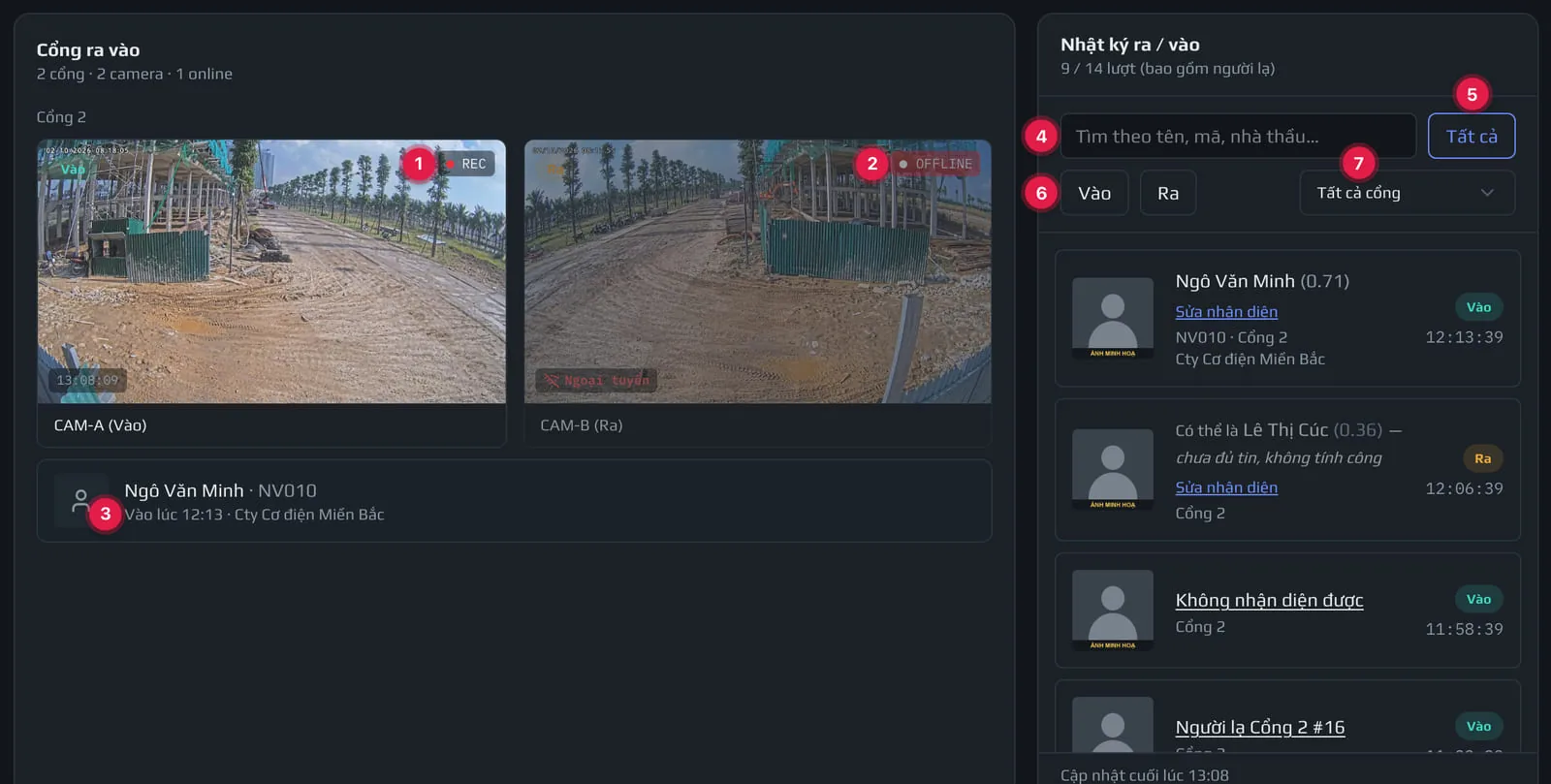The image size is (1551, 784).
Task: Click the OFFLINE badge on CAM-B
Action: (x=936, y=164)
